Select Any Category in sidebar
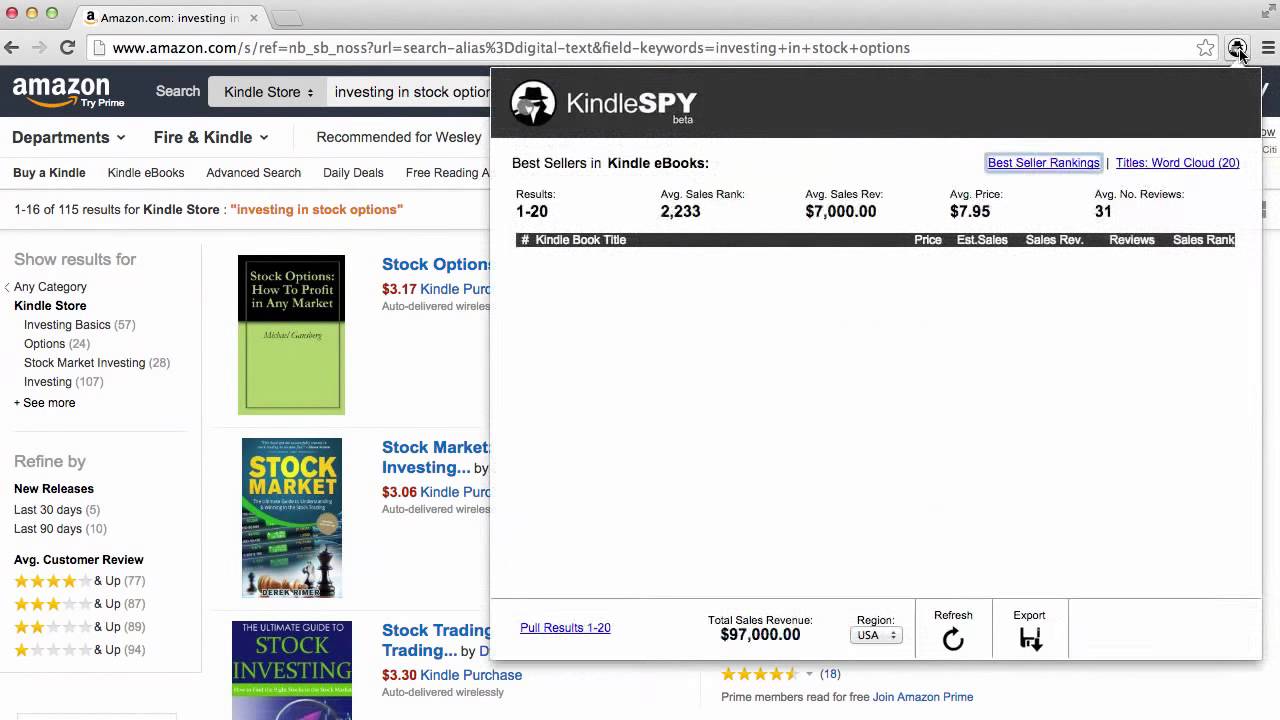The width and height of the screenshot is (1280, 720). click(50, 287)
